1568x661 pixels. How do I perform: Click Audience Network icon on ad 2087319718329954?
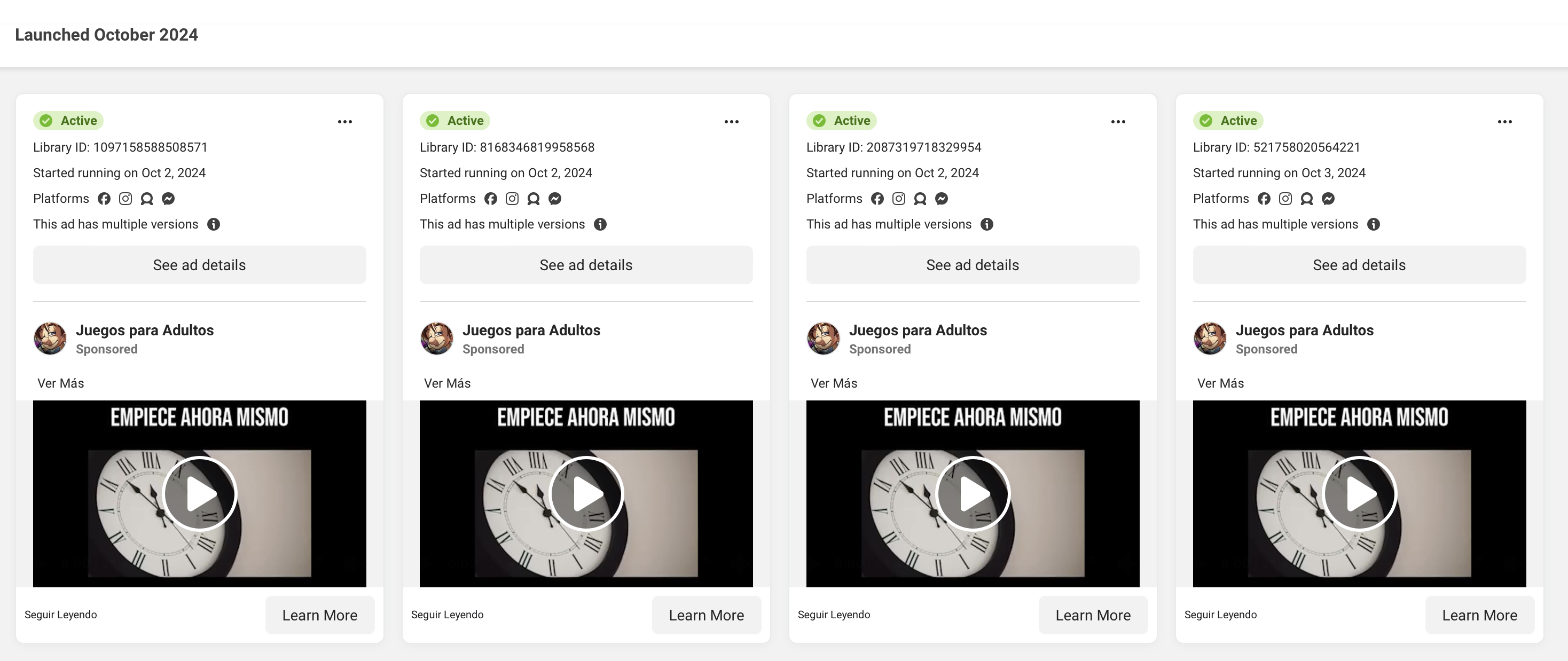(920, 199)
